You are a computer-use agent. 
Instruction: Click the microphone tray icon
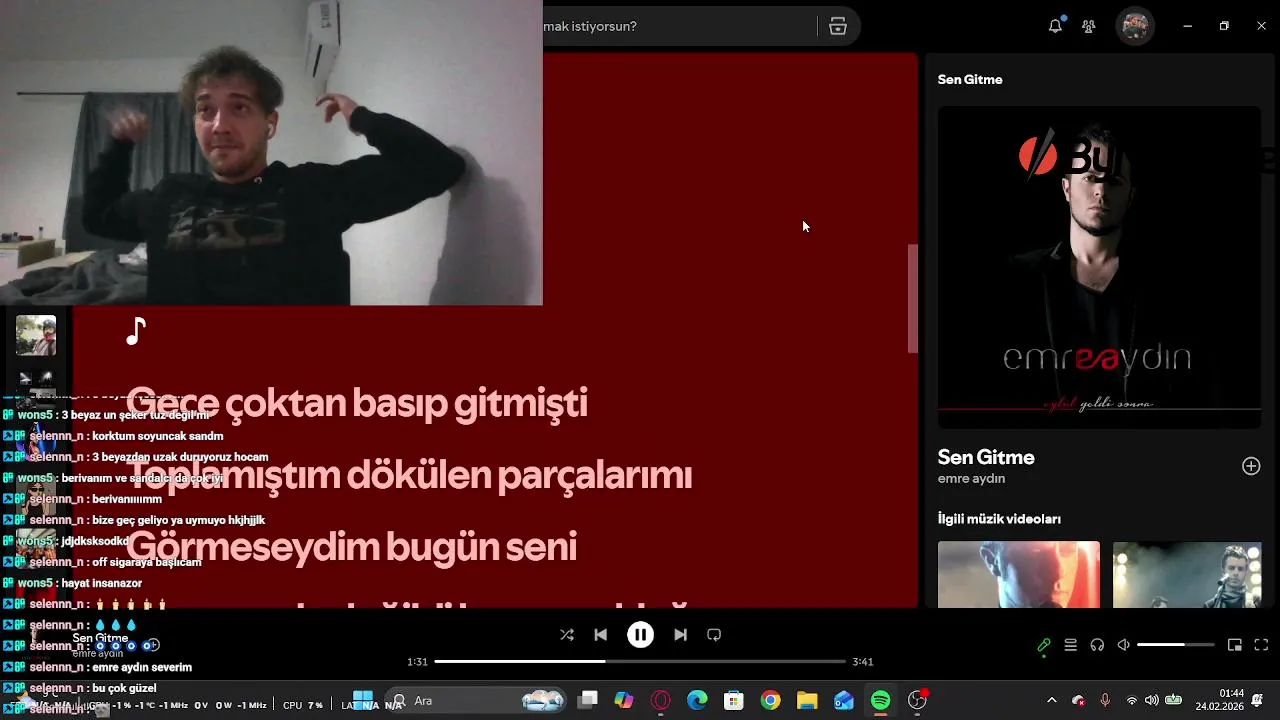click(x=1105, y=701)
